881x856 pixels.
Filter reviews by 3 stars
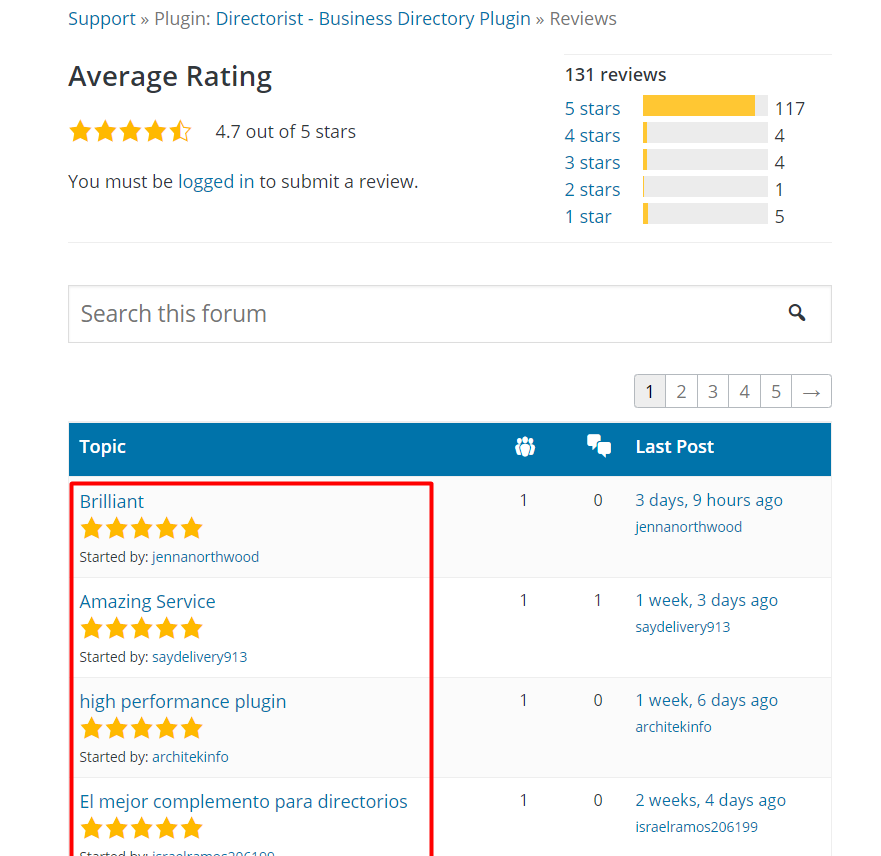592,162
